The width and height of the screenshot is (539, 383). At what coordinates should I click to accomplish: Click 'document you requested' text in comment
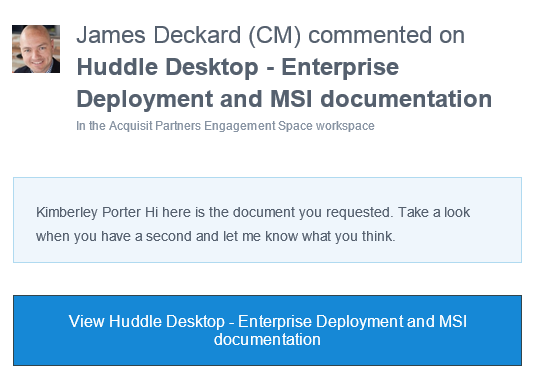[312, 212]
